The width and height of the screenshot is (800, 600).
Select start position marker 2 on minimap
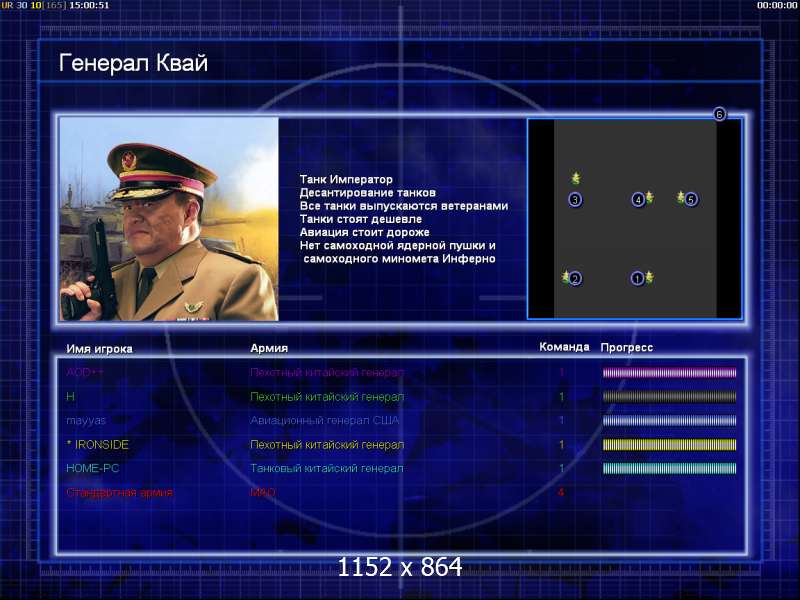(576, 279)
